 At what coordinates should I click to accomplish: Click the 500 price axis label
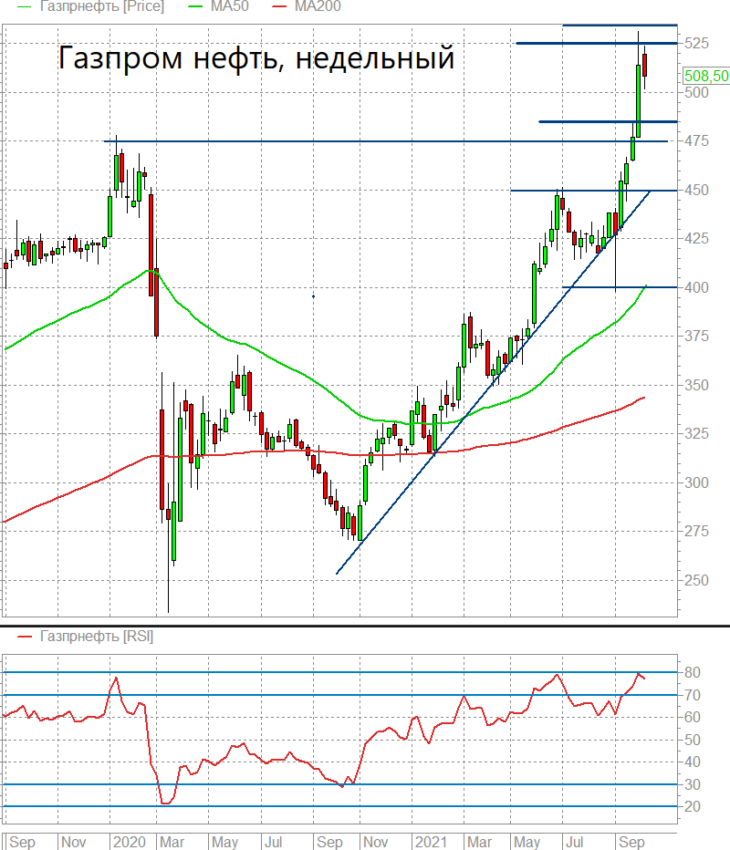(x=696, y=92)
